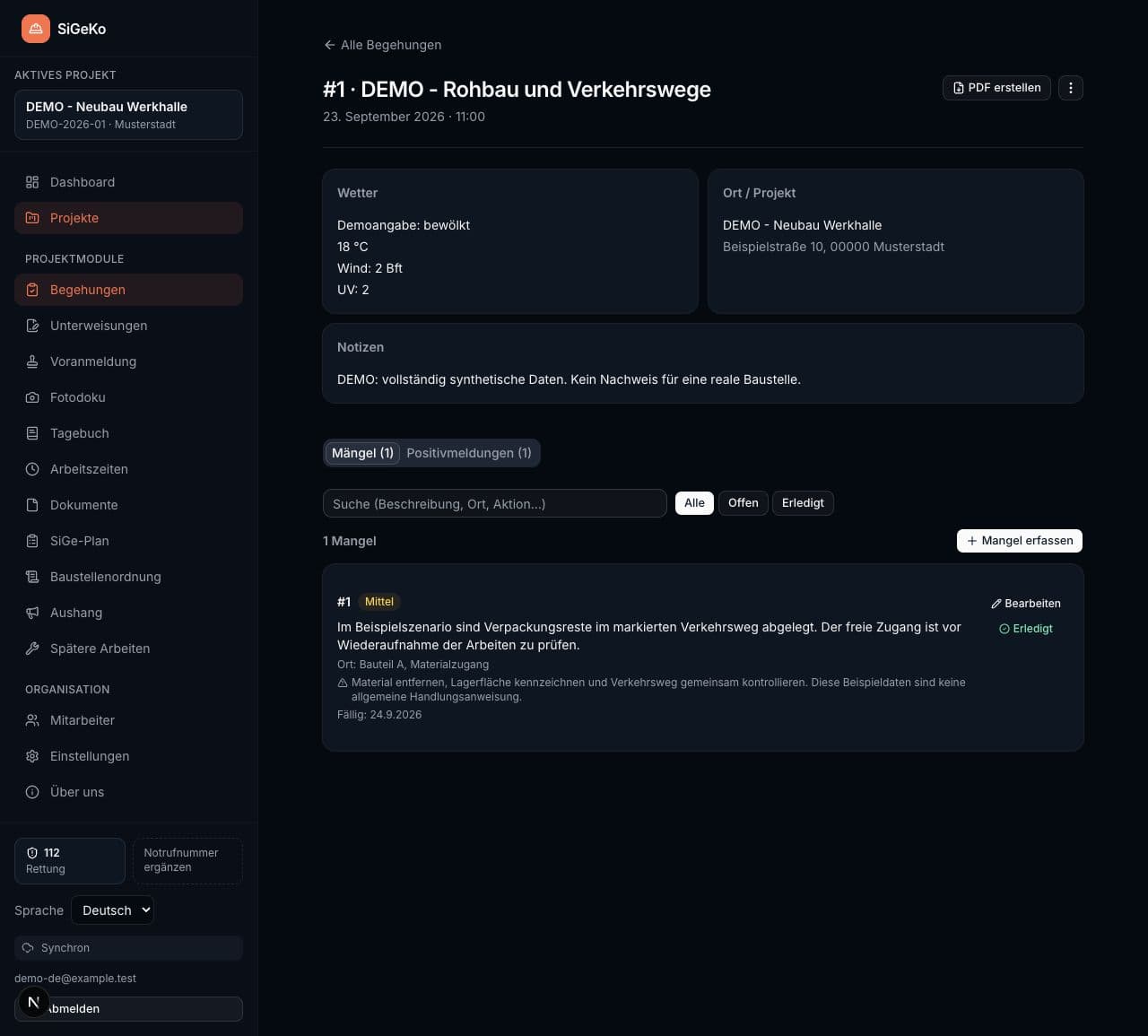
Task: Go to Baustellenordnung
Action: [128, 577]
